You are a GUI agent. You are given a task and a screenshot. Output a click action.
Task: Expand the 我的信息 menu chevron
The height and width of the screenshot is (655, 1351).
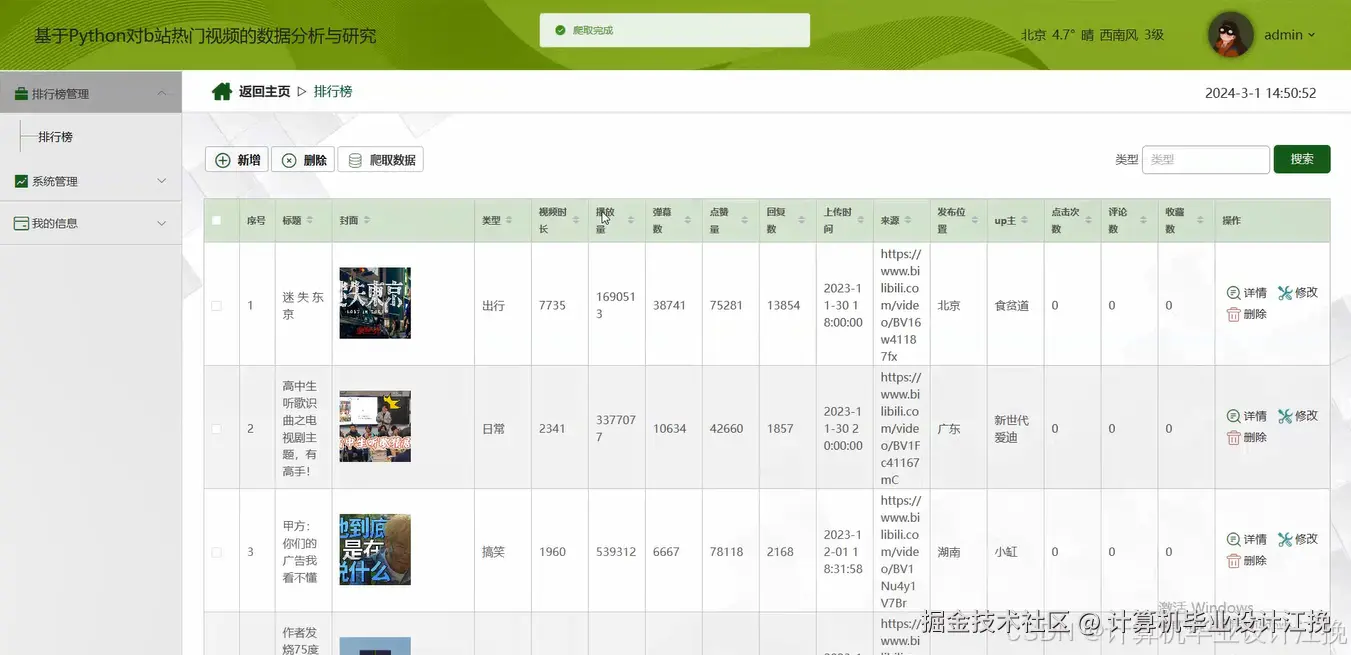point(162,223)
